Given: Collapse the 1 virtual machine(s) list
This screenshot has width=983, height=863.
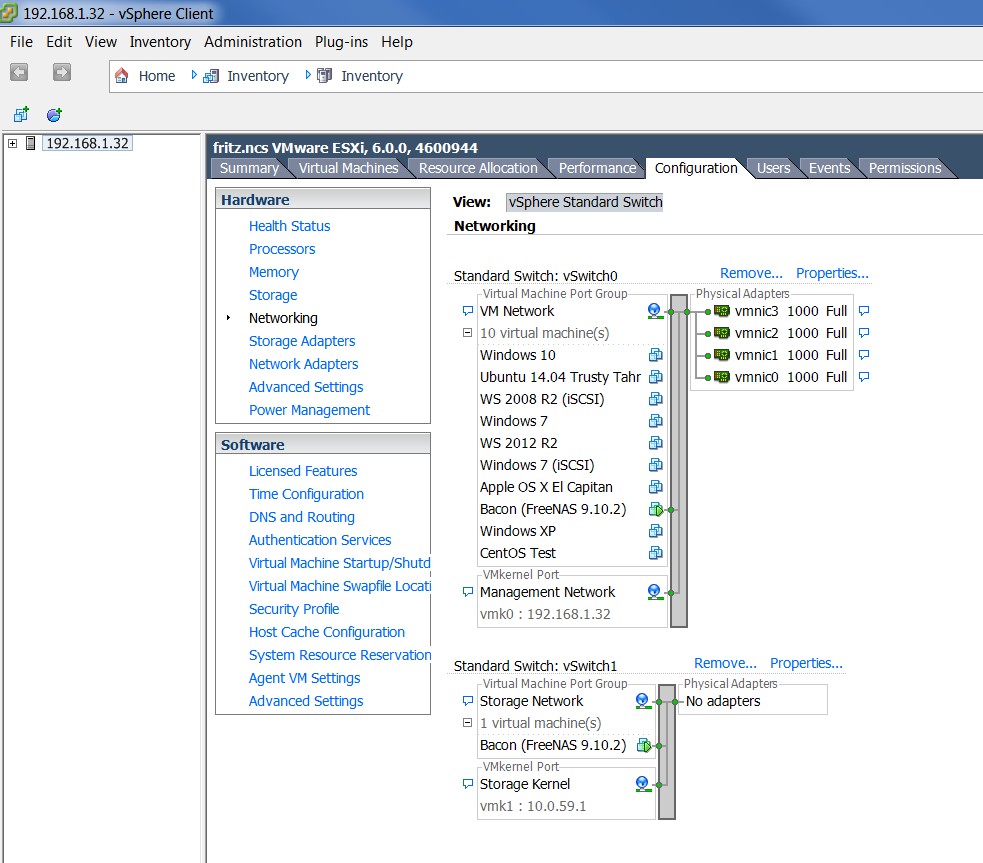Looking at the screenshot, I should point(467,723).
